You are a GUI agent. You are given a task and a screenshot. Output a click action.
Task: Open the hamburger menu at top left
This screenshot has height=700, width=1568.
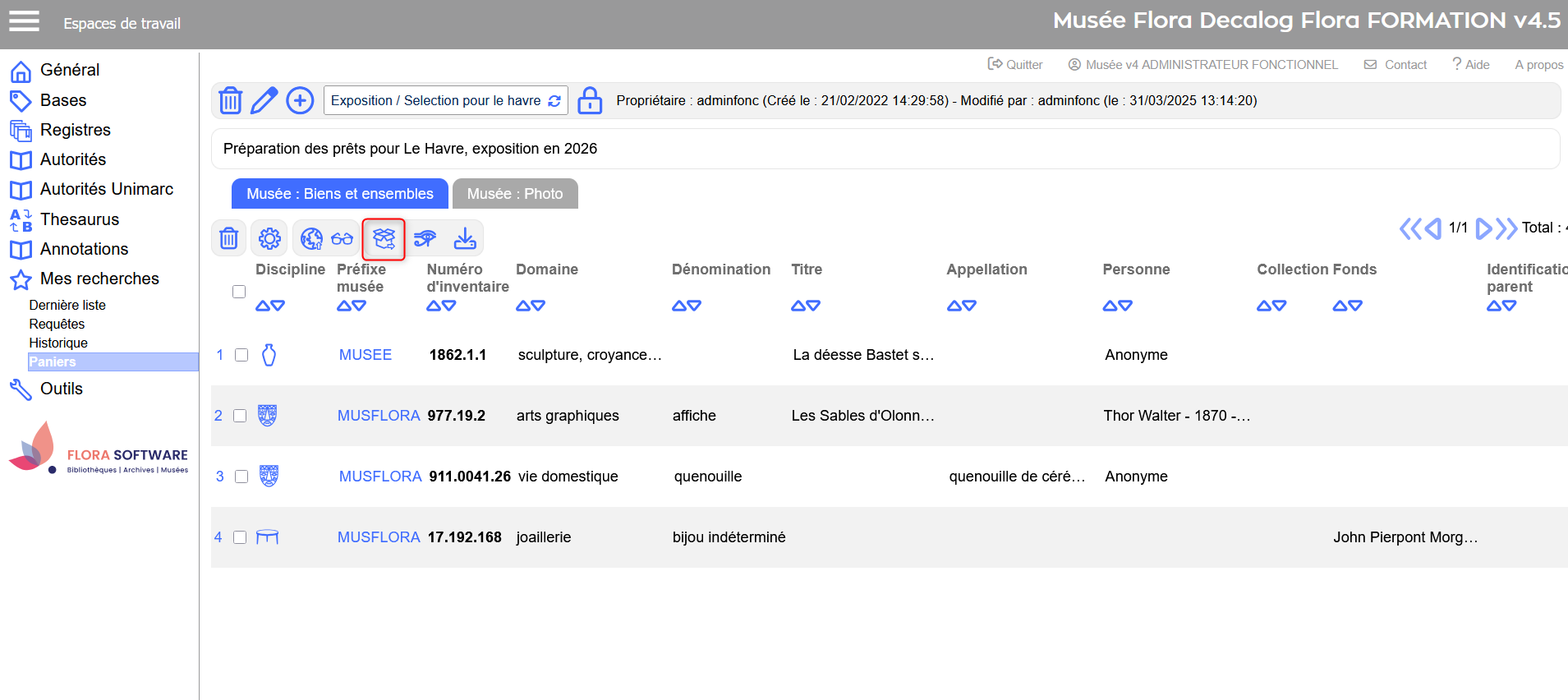24,21
